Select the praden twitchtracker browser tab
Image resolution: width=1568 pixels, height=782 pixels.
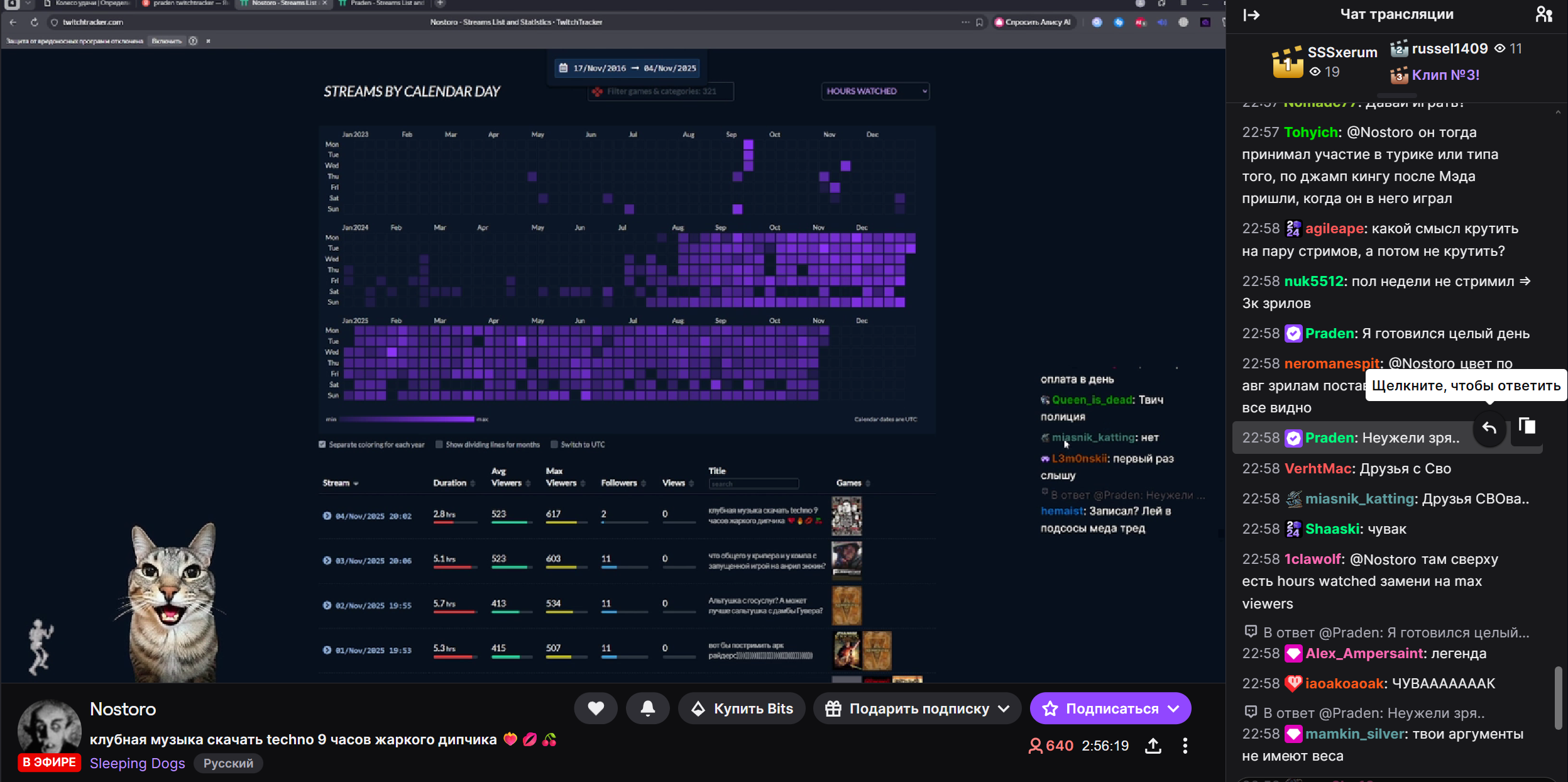(x=187, y=3)
